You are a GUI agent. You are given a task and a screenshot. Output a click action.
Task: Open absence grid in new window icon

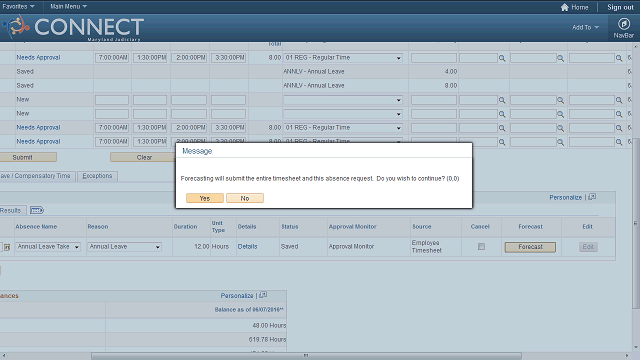pyautogui.click(x=592, y=197)
